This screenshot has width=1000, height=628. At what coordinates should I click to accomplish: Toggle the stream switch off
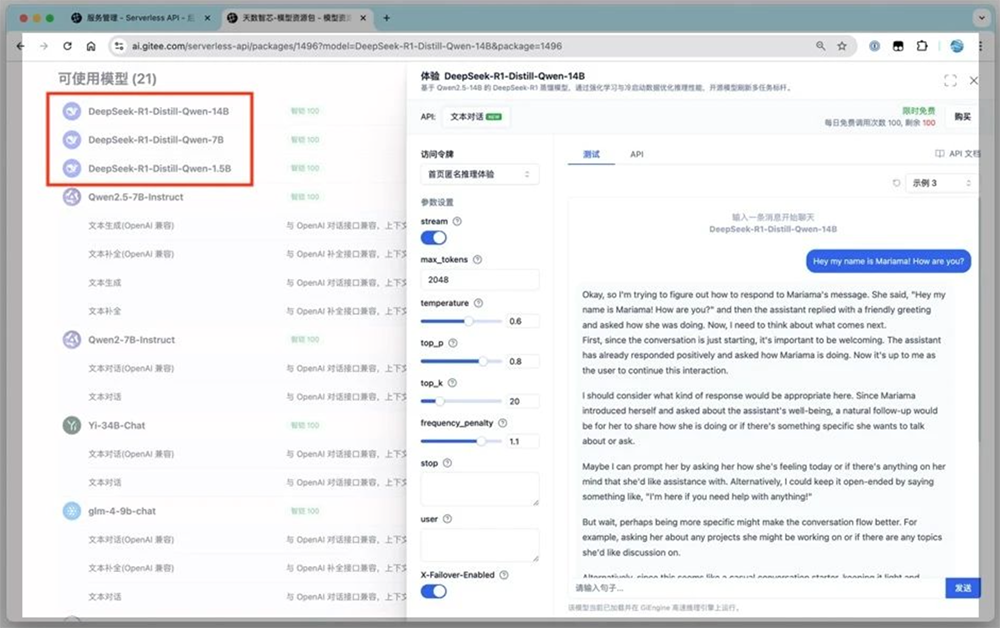[433, 238]
